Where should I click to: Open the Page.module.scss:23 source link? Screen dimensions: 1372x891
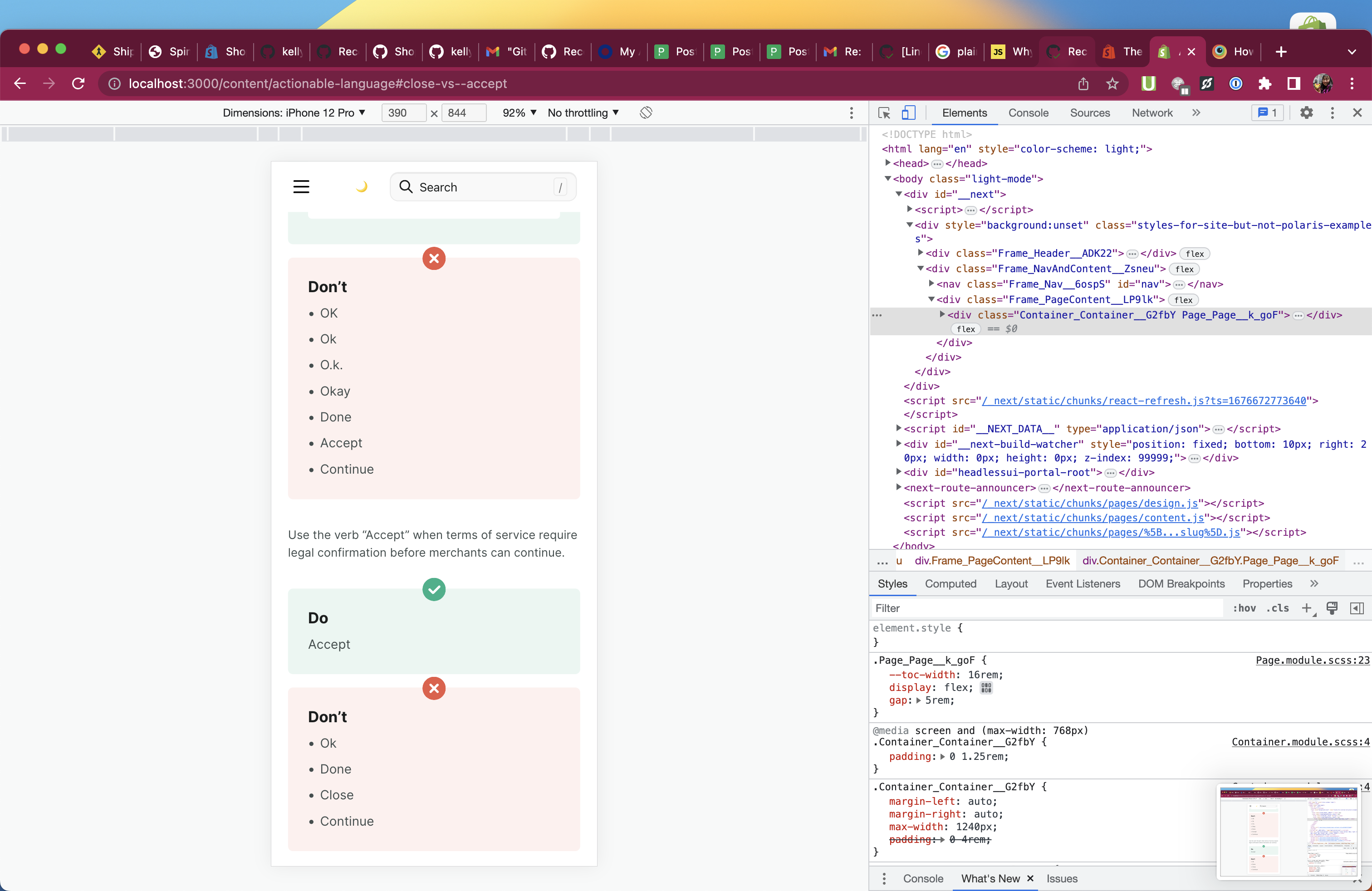(1312, 660)
